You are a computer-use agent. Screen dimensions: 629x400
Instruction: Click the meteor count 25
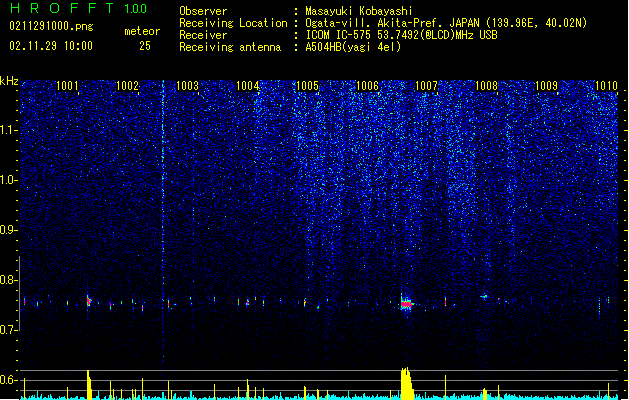pos(145,46)
